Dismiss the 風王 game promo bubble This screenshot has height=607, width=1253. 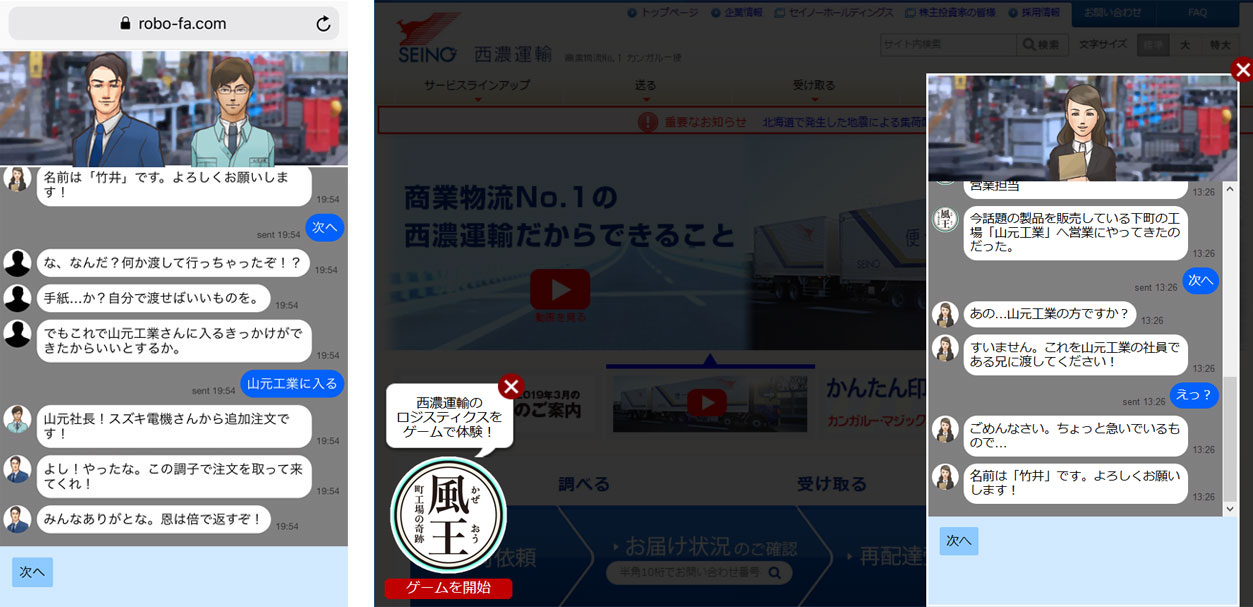pyautogui.click(x=511, y=387)
